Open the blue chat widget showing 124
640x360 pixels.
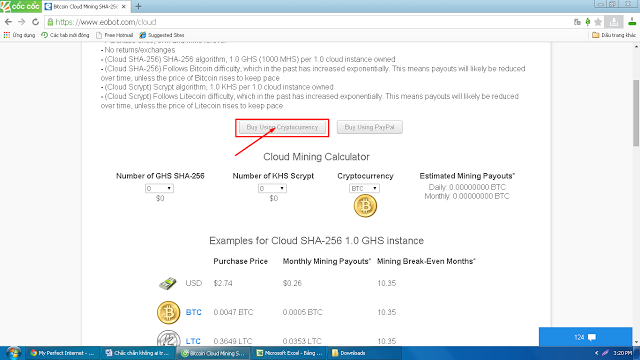(585, 337)
